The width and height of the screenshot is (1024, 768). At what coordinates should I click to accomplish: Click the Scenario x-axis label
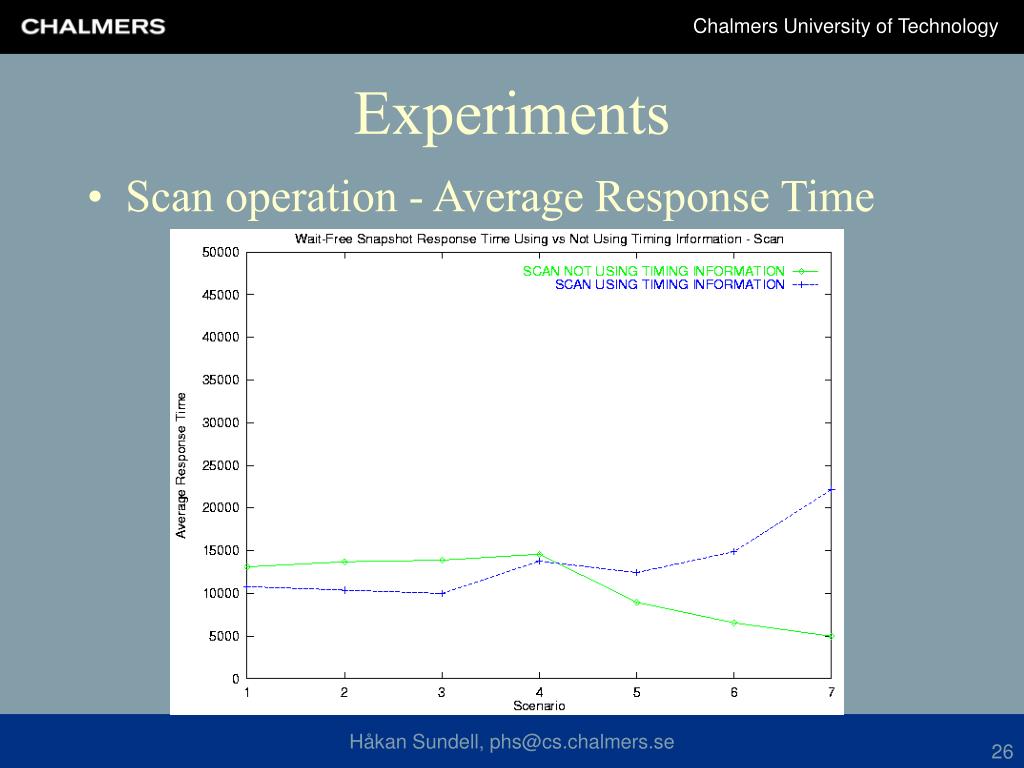(539, 706)
